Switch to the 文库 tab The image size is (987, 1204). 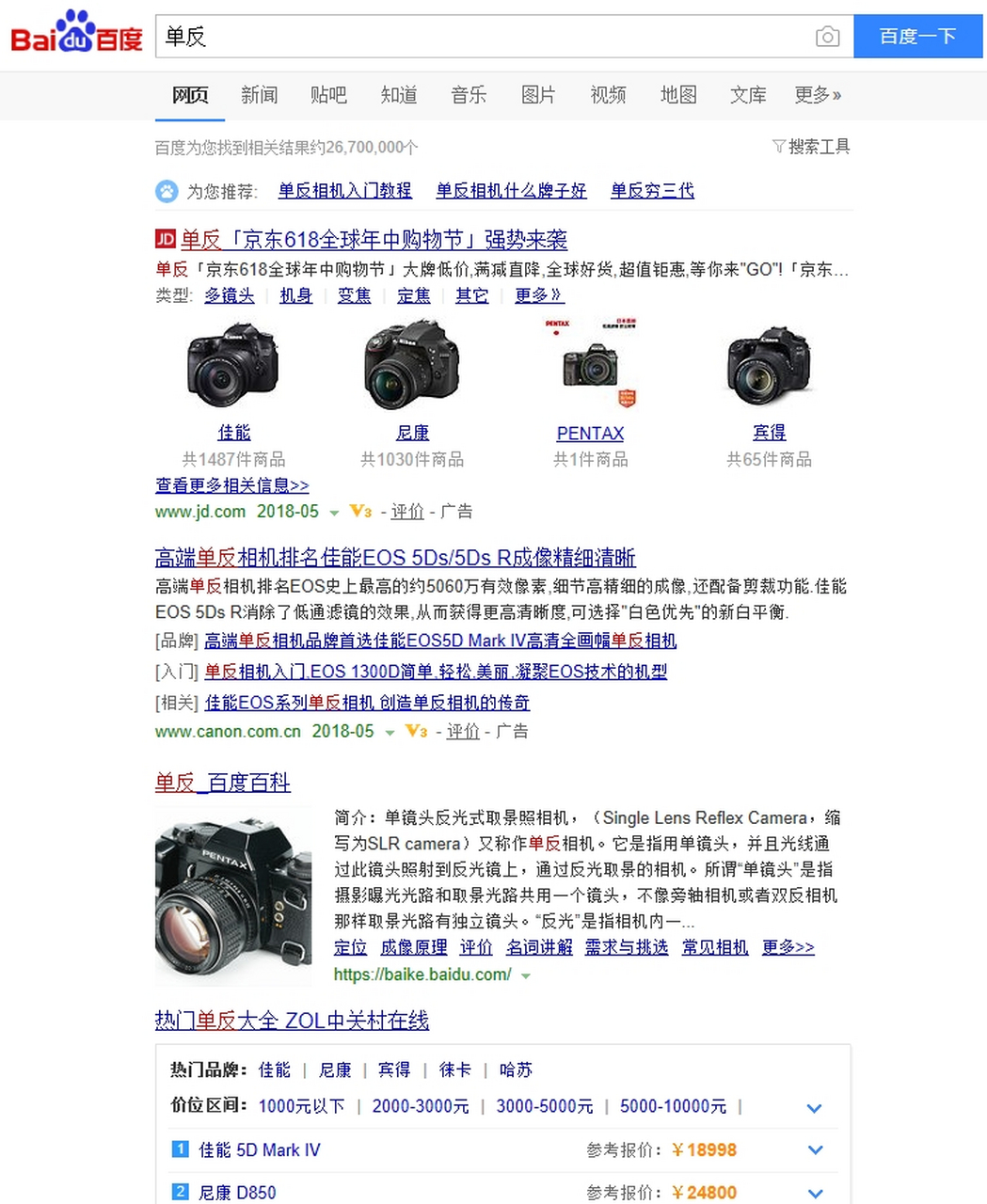click(748, 95)
